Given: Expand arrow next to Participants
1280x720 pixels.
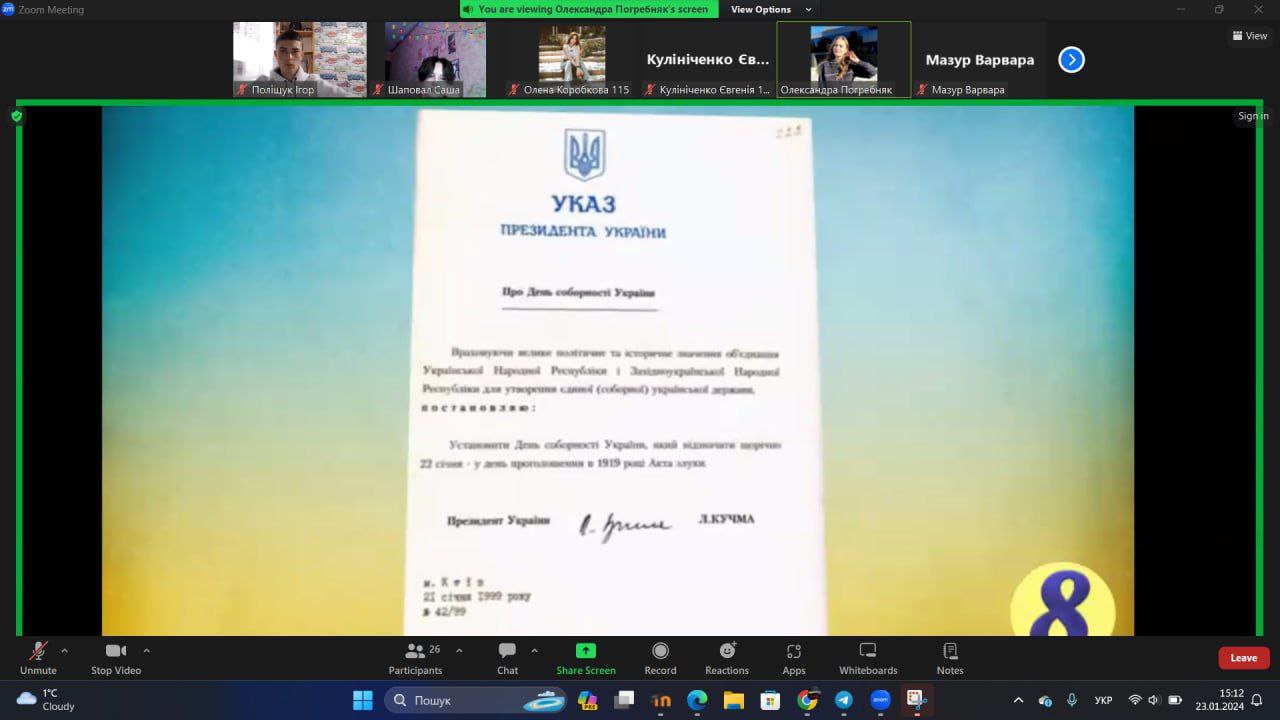Looking at the screenshot, I should (459, 650).
